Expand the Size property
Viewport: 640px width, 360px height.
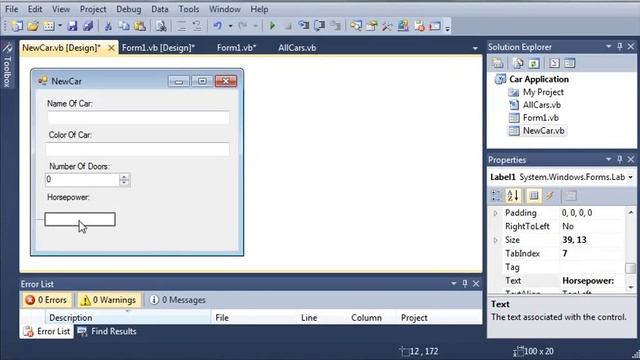coord(496,240)
